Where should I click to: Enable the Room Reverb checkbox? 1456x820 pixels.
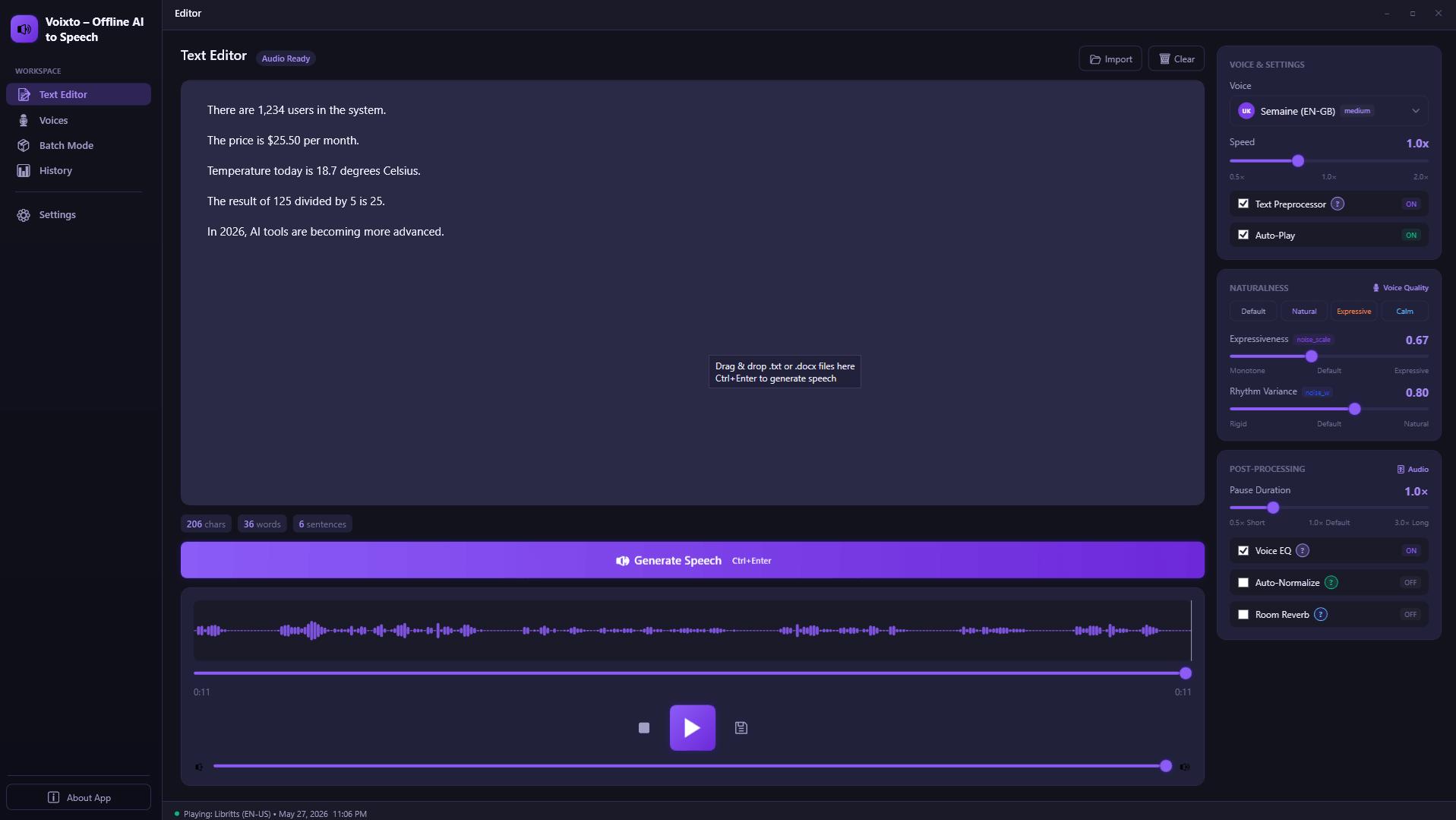pyautogui.click(x=1243, y=615)
